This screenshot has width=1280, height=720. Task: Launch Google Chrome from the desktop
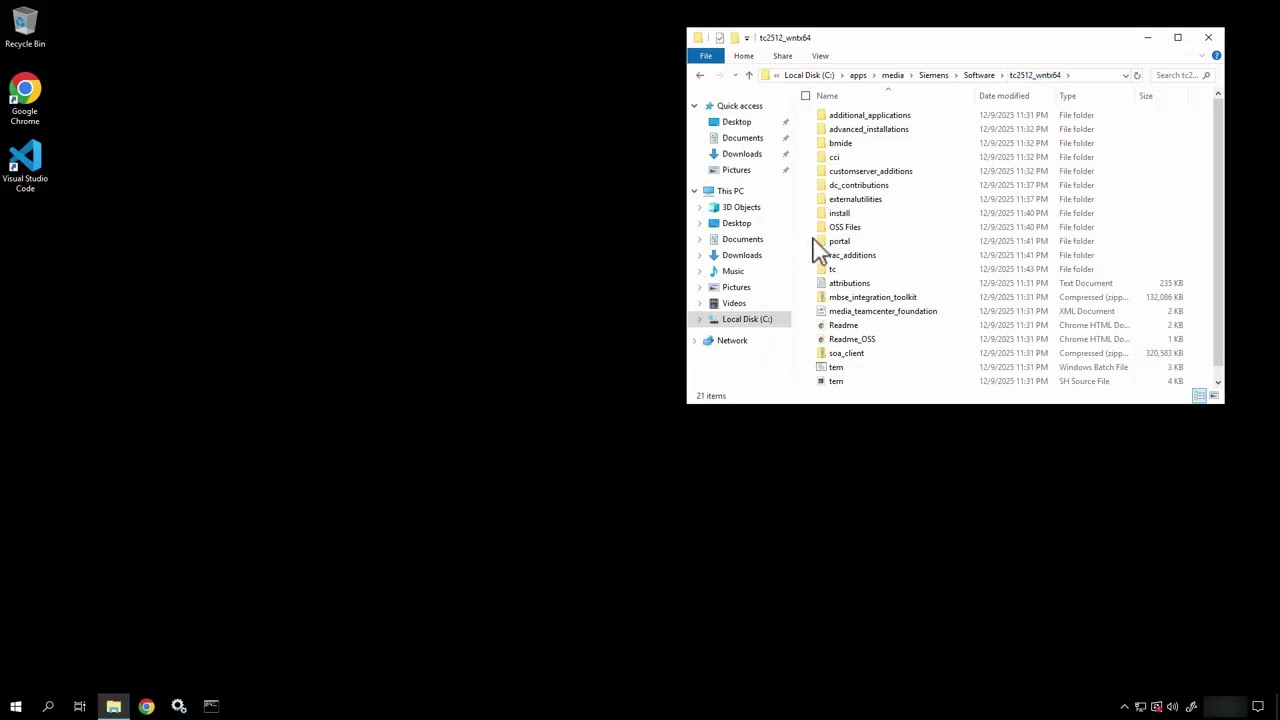25,99
